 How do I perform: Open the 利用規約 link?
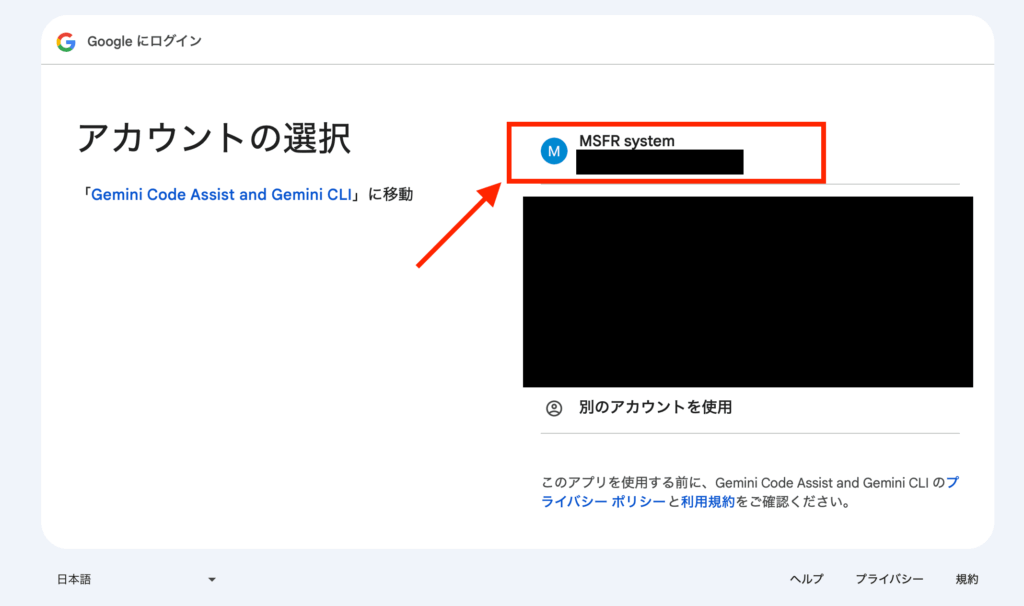click(708, 502)
